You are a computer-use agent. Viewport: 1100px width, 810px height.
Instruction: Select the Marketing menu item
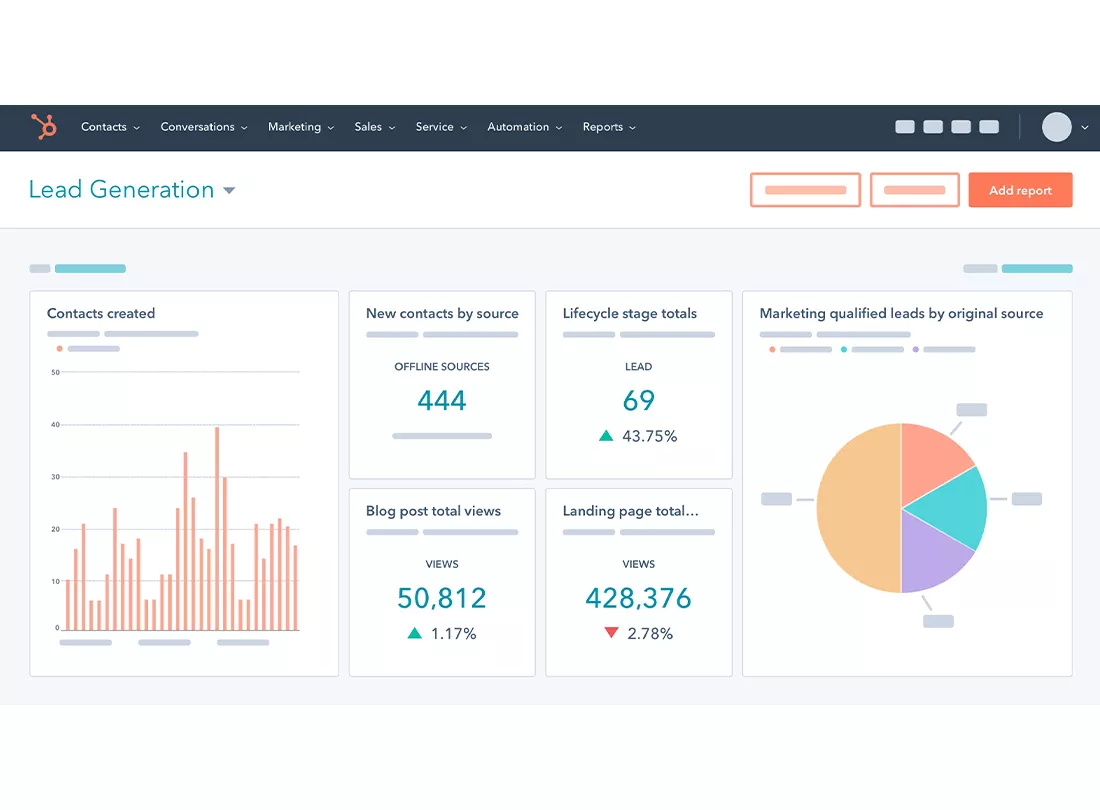(x=295, y=127)
